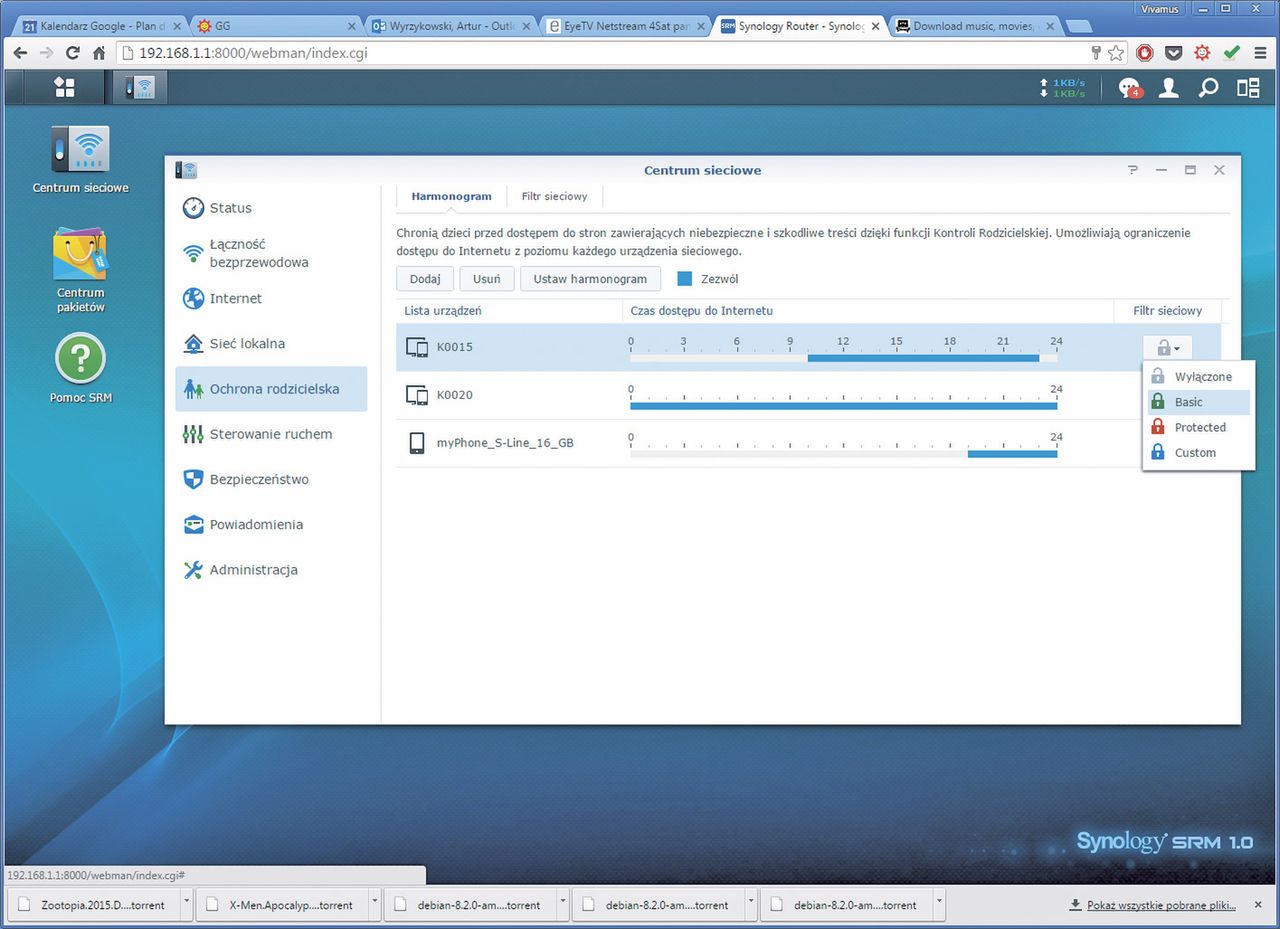Click K0015 internet access time bar
The image size is (1280, 929).
pos(843,357)
